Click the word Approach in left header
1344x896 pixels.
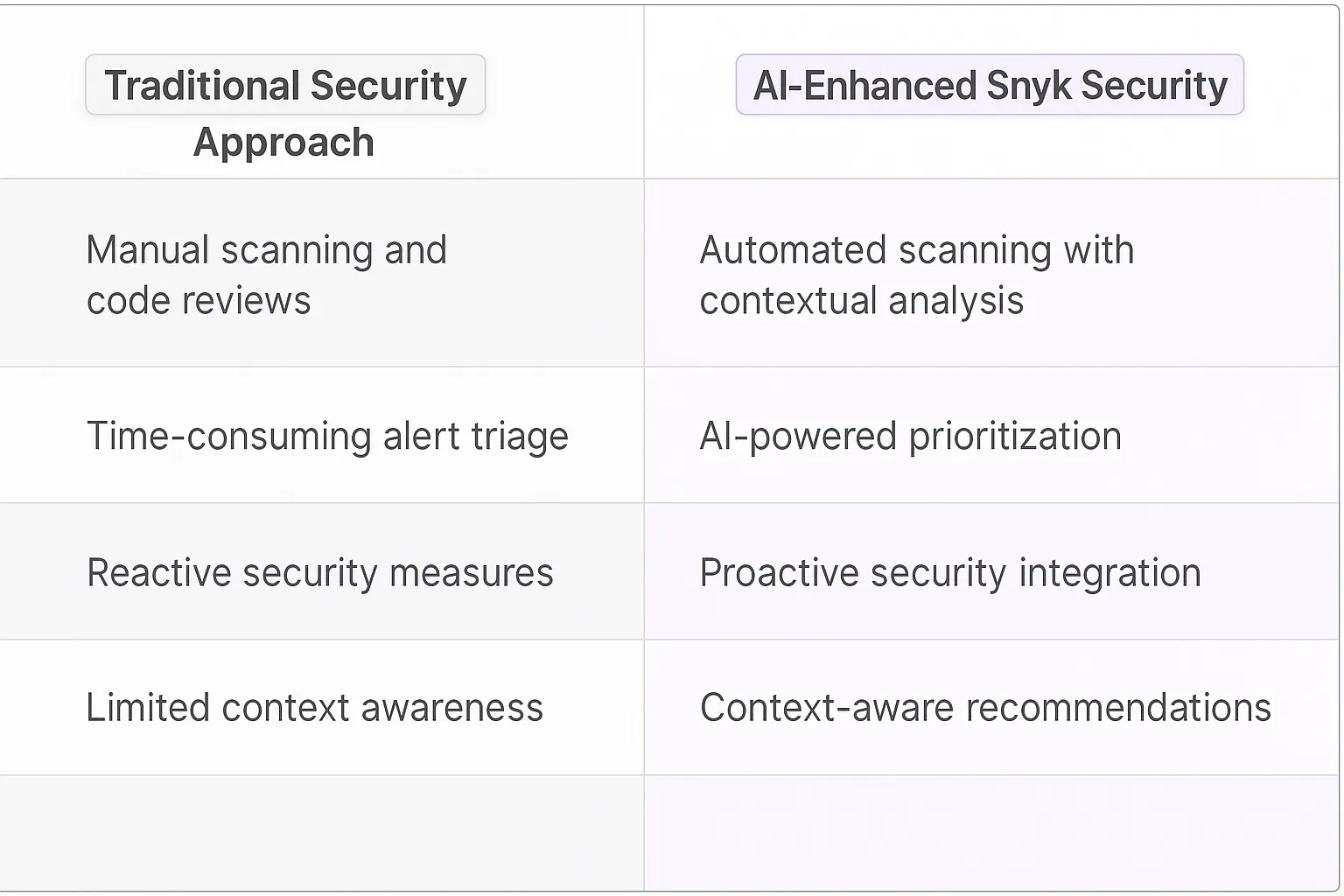pos(283,142)
